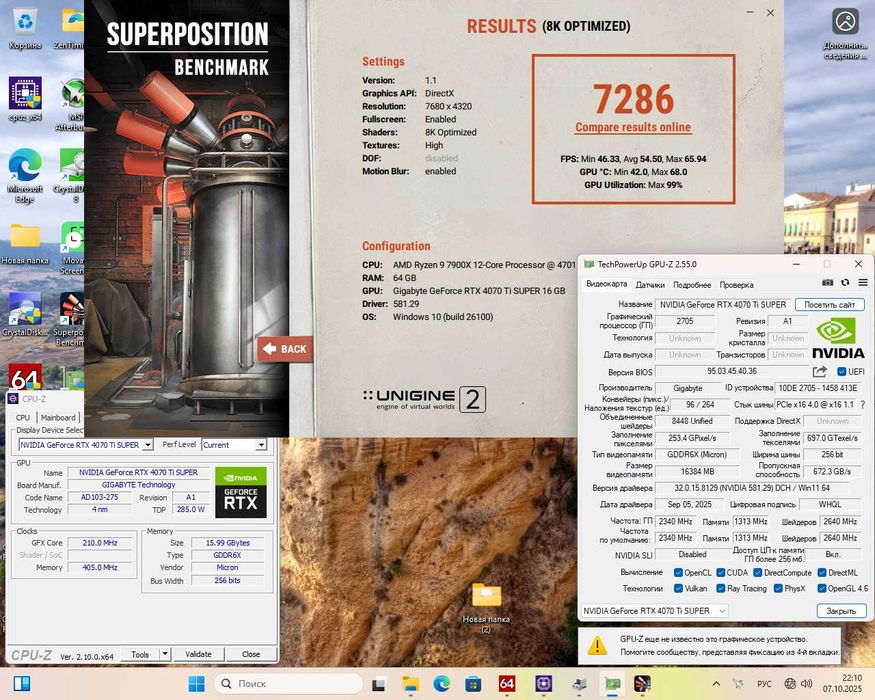Toggle the OpenGL 4.6 checkbox
This screenshot has height=700, width=875.
[821, 588]
